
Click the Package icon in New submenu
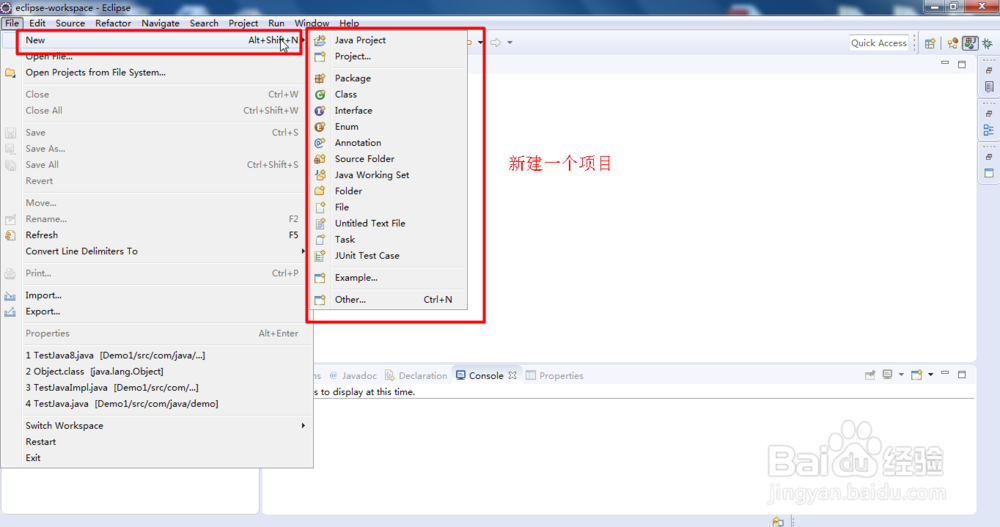click(320, 78)
